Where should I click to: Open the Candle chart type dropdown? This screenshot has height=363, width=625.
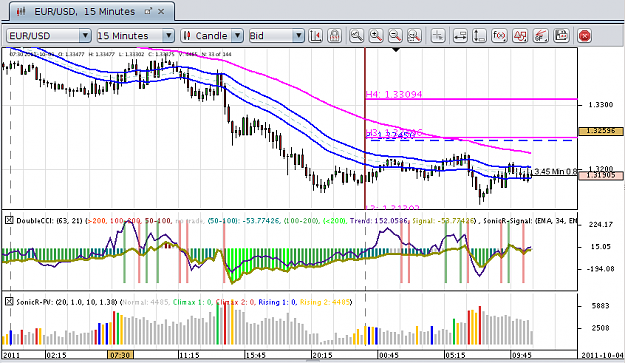click(x=212, y=36)
